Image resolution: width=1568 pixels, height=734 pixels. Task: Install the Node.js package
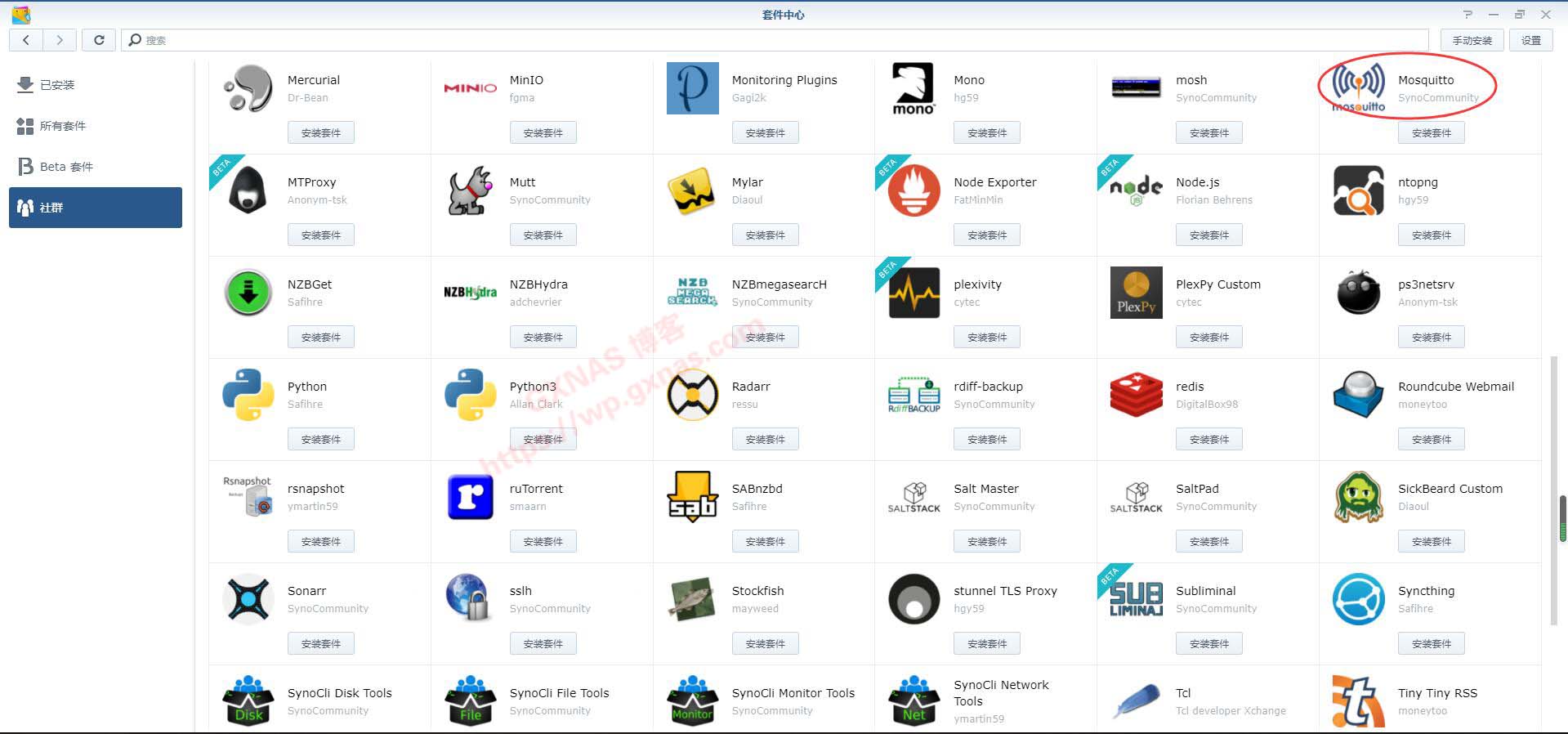click(1209, 235)
